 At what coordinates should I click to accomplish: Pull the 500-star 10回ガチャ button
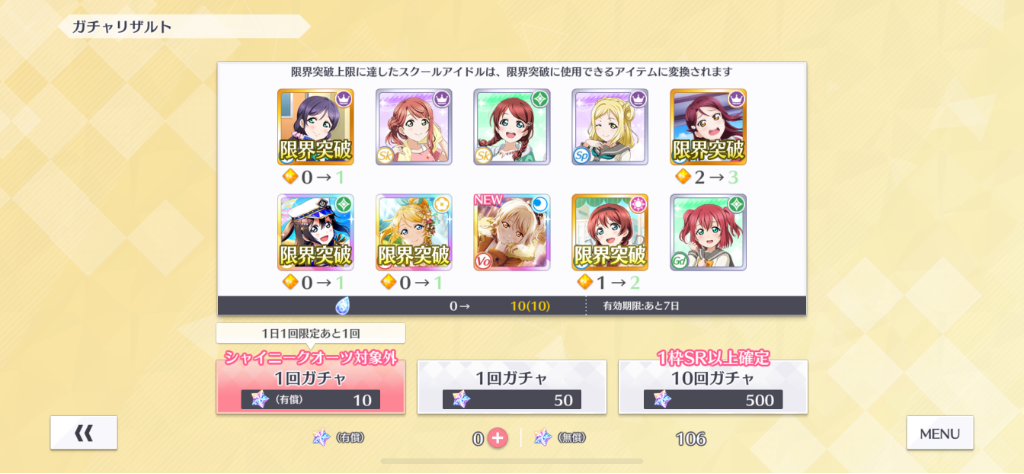[x=713, y=387]
